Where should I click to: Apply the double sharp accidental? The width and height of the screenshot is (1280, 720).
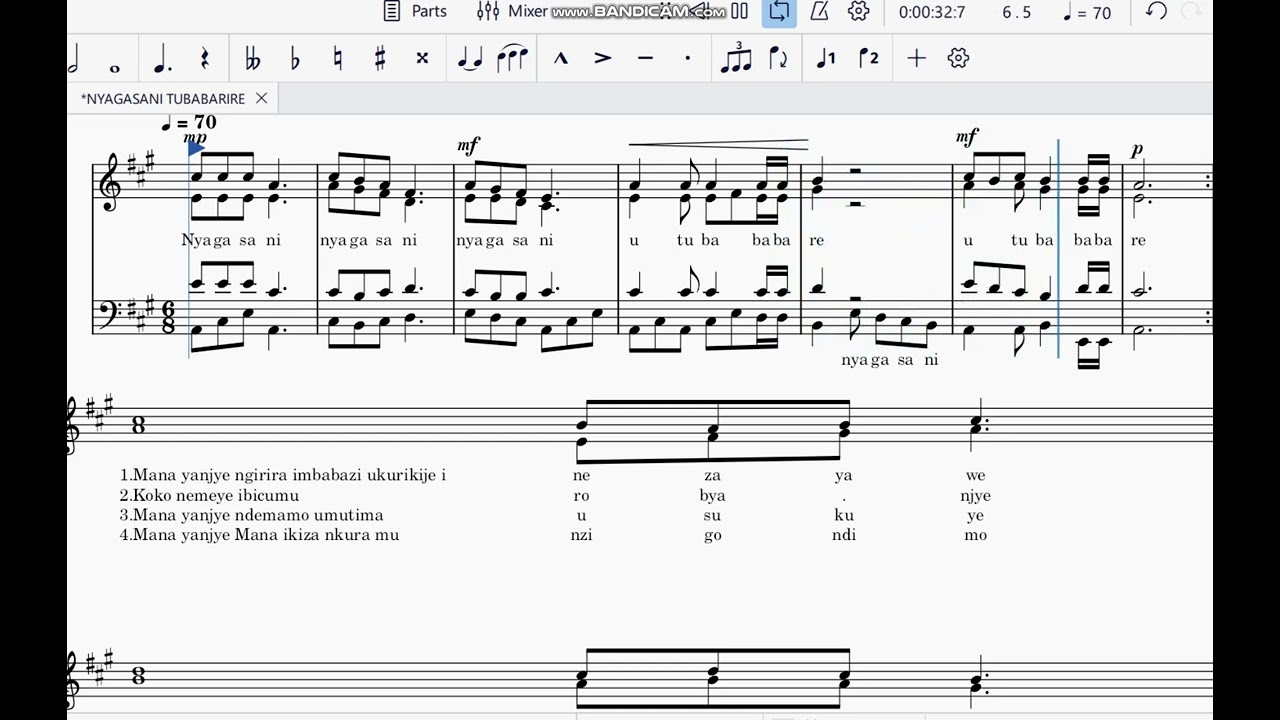pyautogui.click(x=422, y=59)
